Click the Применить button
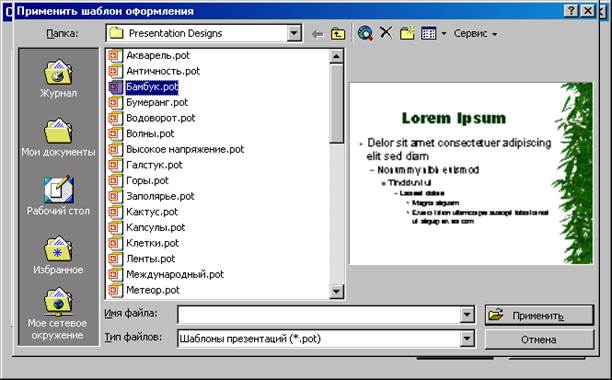 tap(539, 315)
